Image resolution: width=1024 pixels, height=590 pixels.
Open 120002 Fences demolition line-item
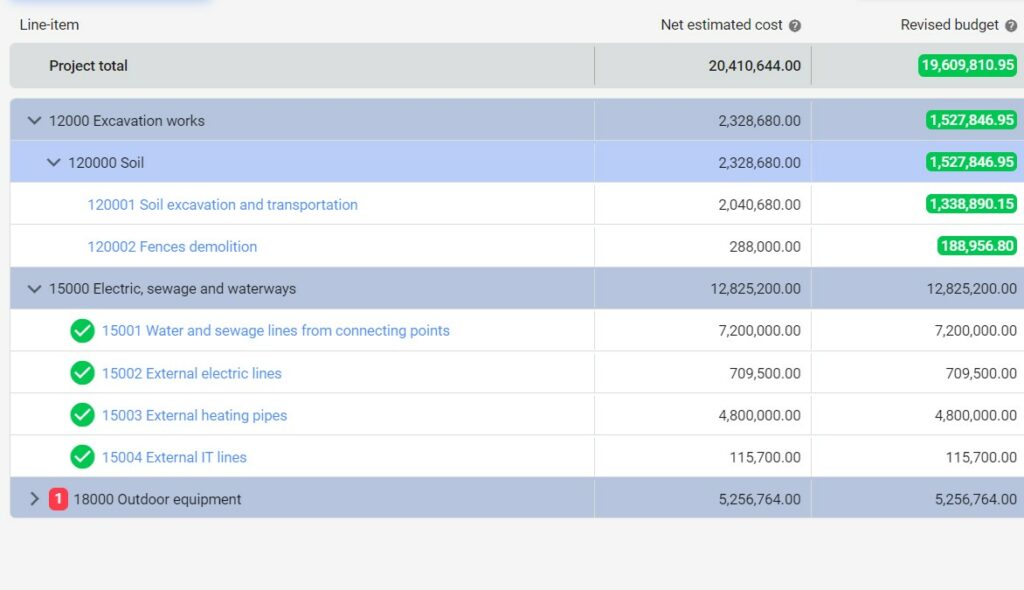172,246
